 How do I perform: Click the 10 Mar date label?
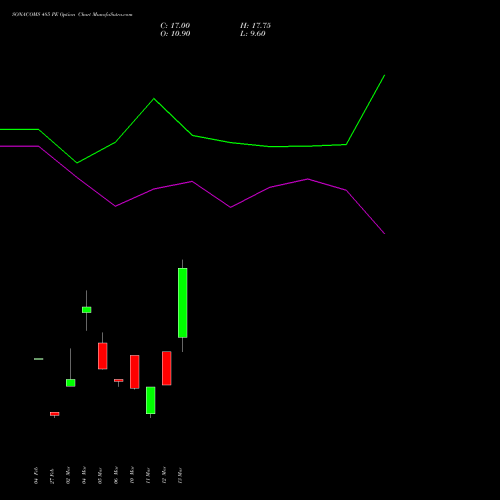pyautogui.click(x=132, y=475)
